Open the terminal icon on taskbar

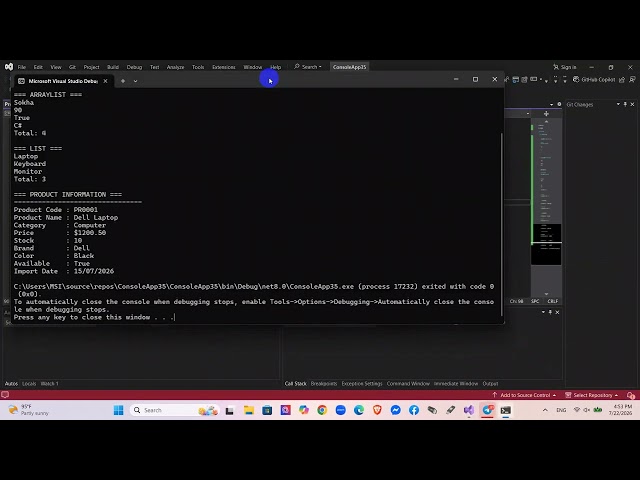click(x=506, y=410)
